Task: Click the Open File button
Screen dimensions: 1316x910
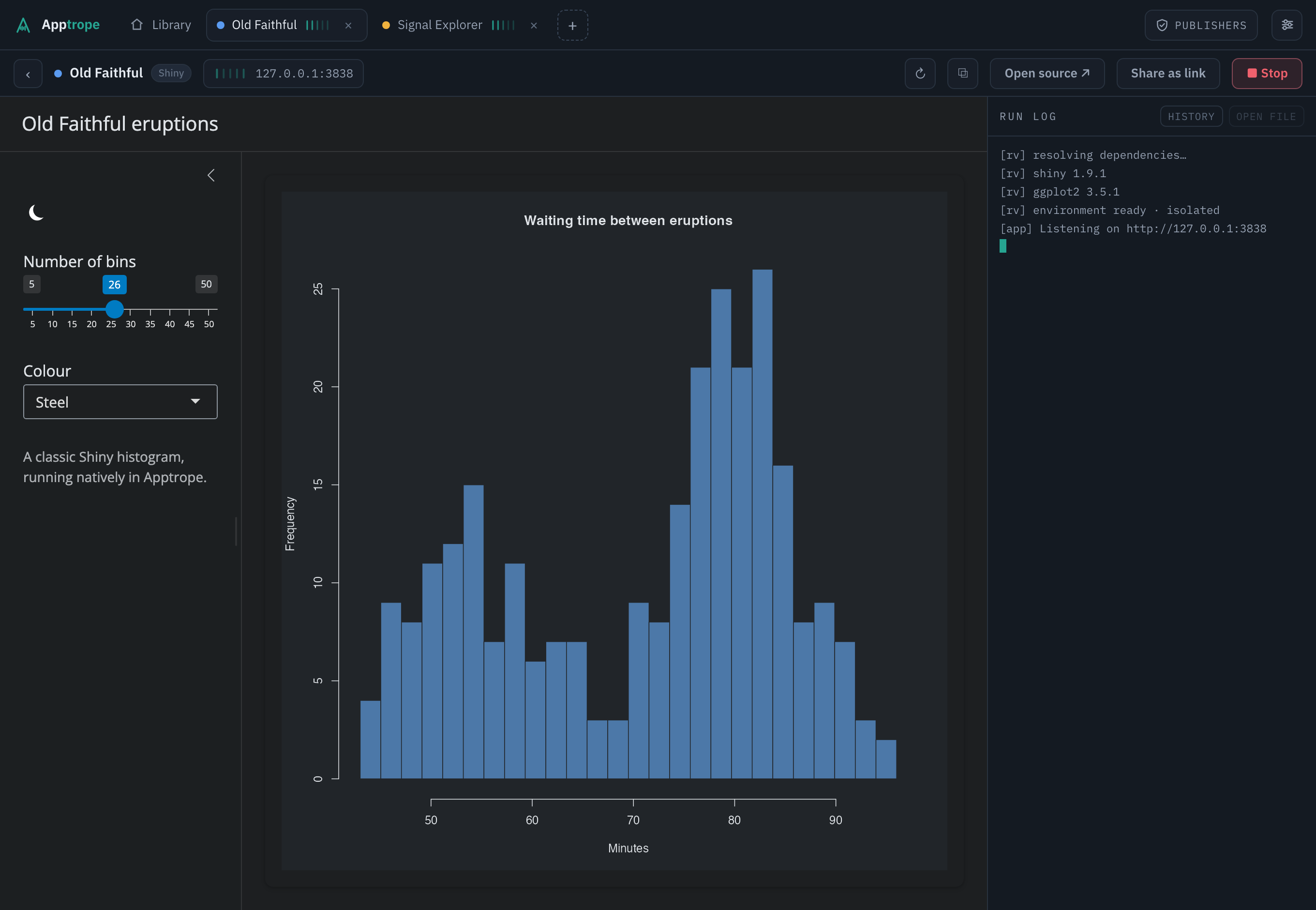Action: pos(1266,116)
